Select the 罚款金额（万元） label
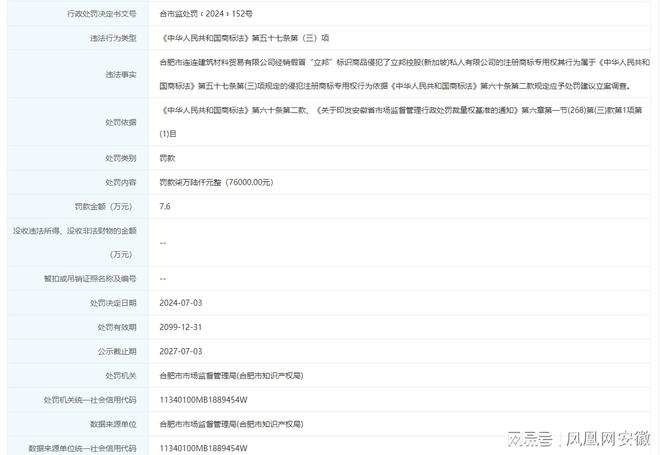 105,207
